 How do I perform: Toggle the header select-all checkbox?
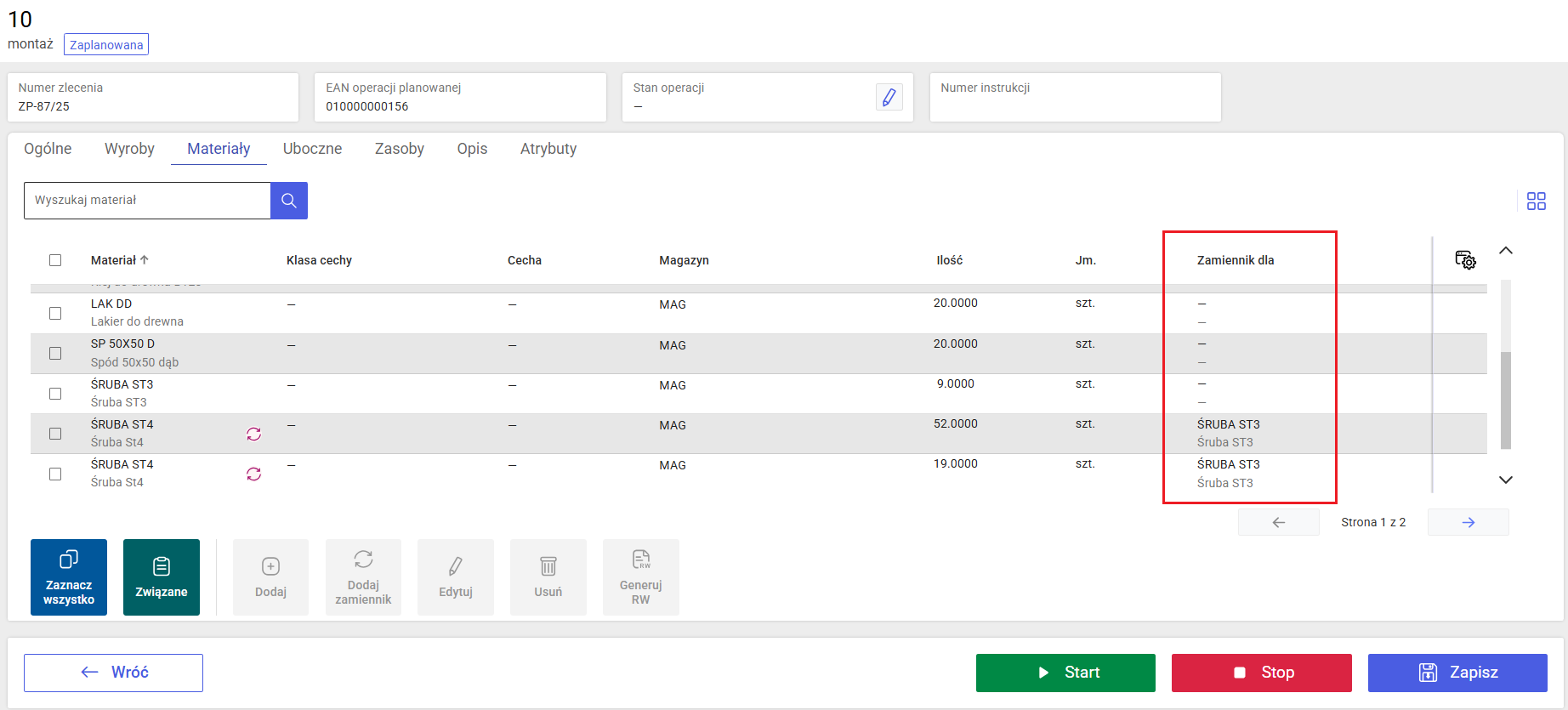55,260
